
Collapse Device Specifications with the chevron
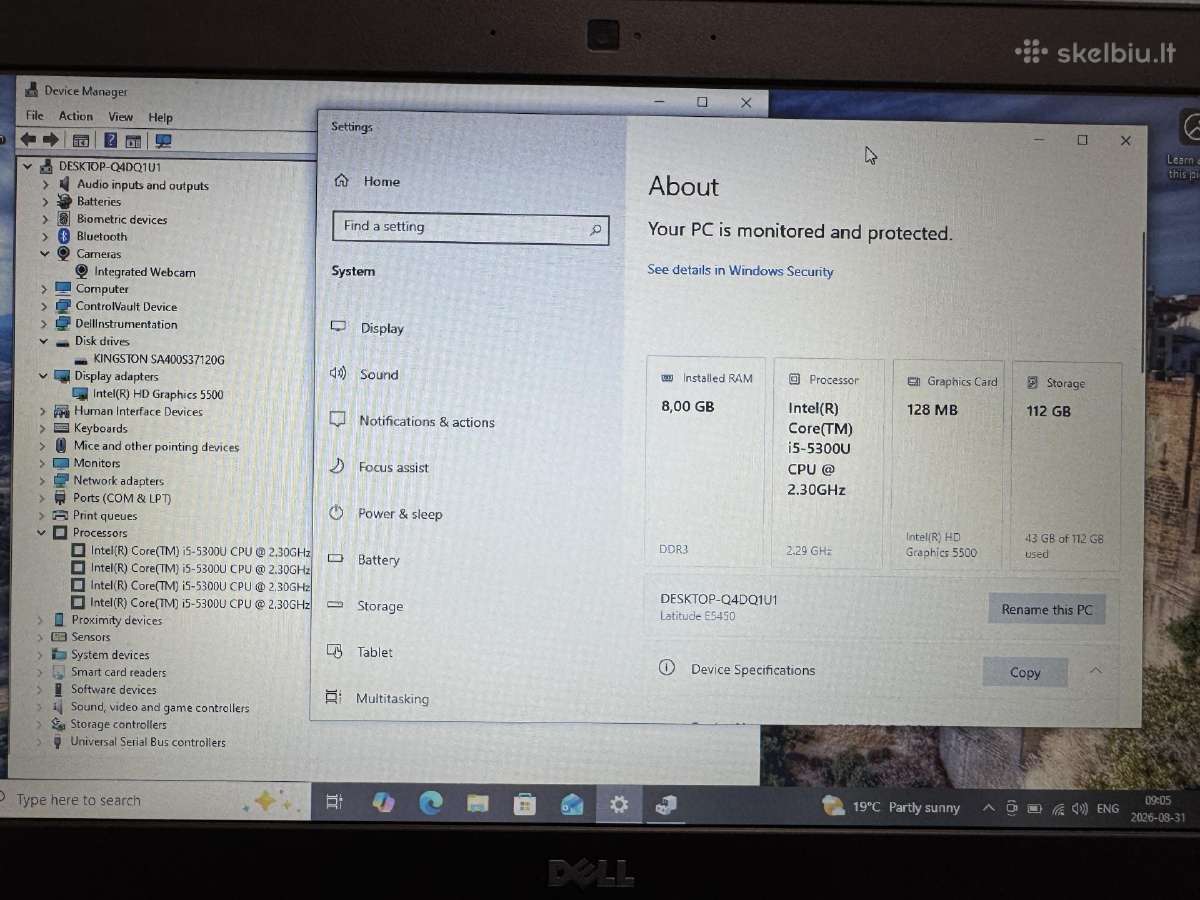pyautogui.click(x=1095, y=671)
